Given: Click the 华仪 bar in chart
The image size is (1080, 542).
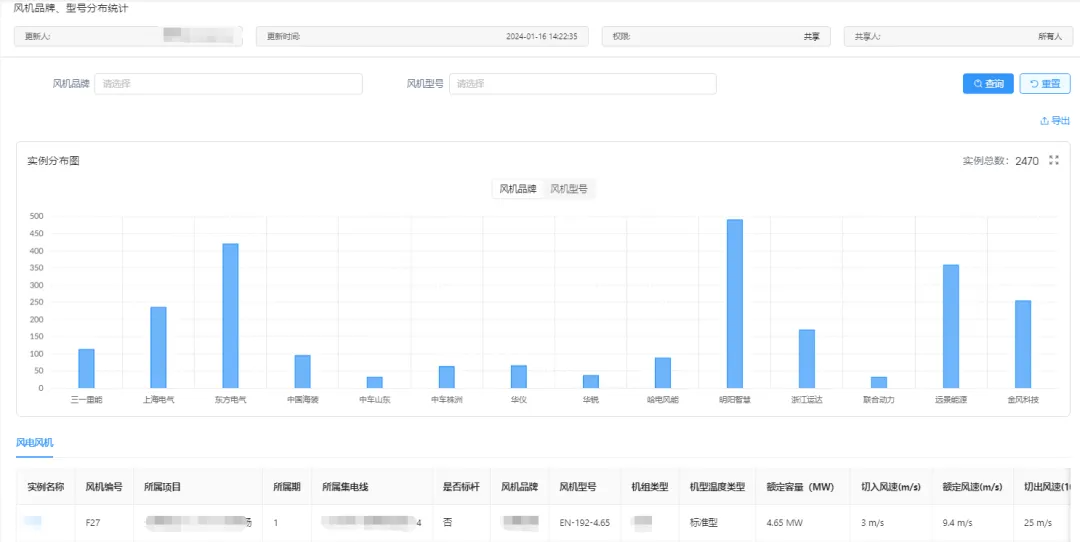Looking at the screenshot, I should point(519,377).
